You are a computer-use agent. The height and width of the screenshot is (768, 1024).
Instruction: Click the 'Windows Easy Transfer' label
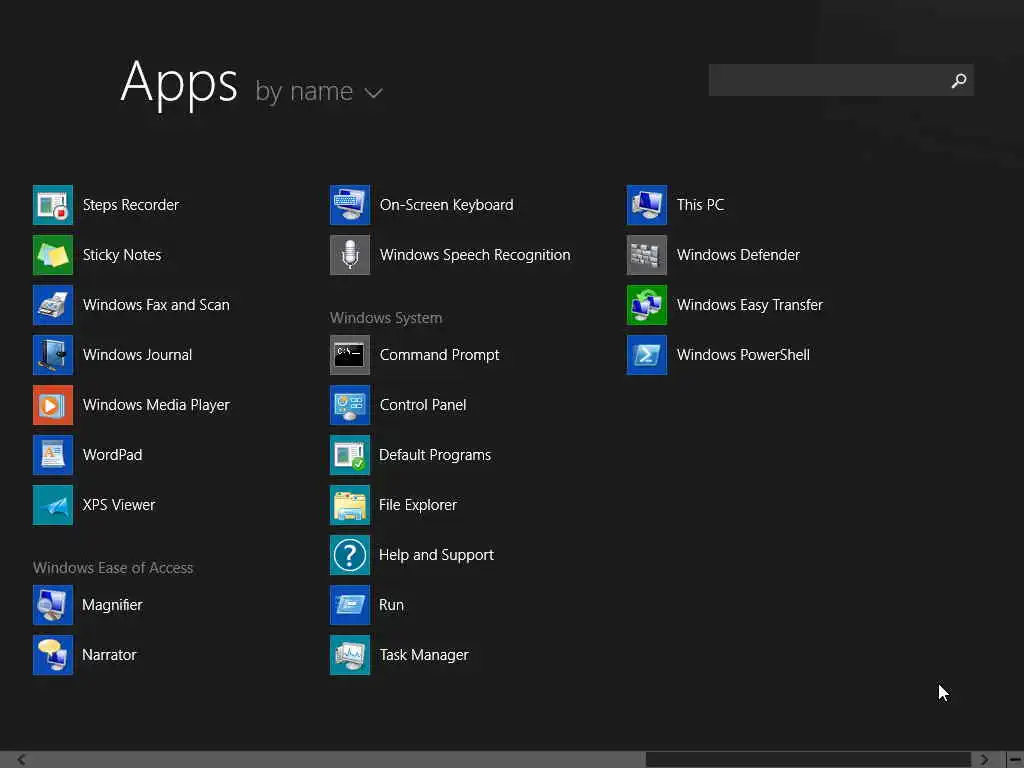pyautogui.click(x=750, y=305)
